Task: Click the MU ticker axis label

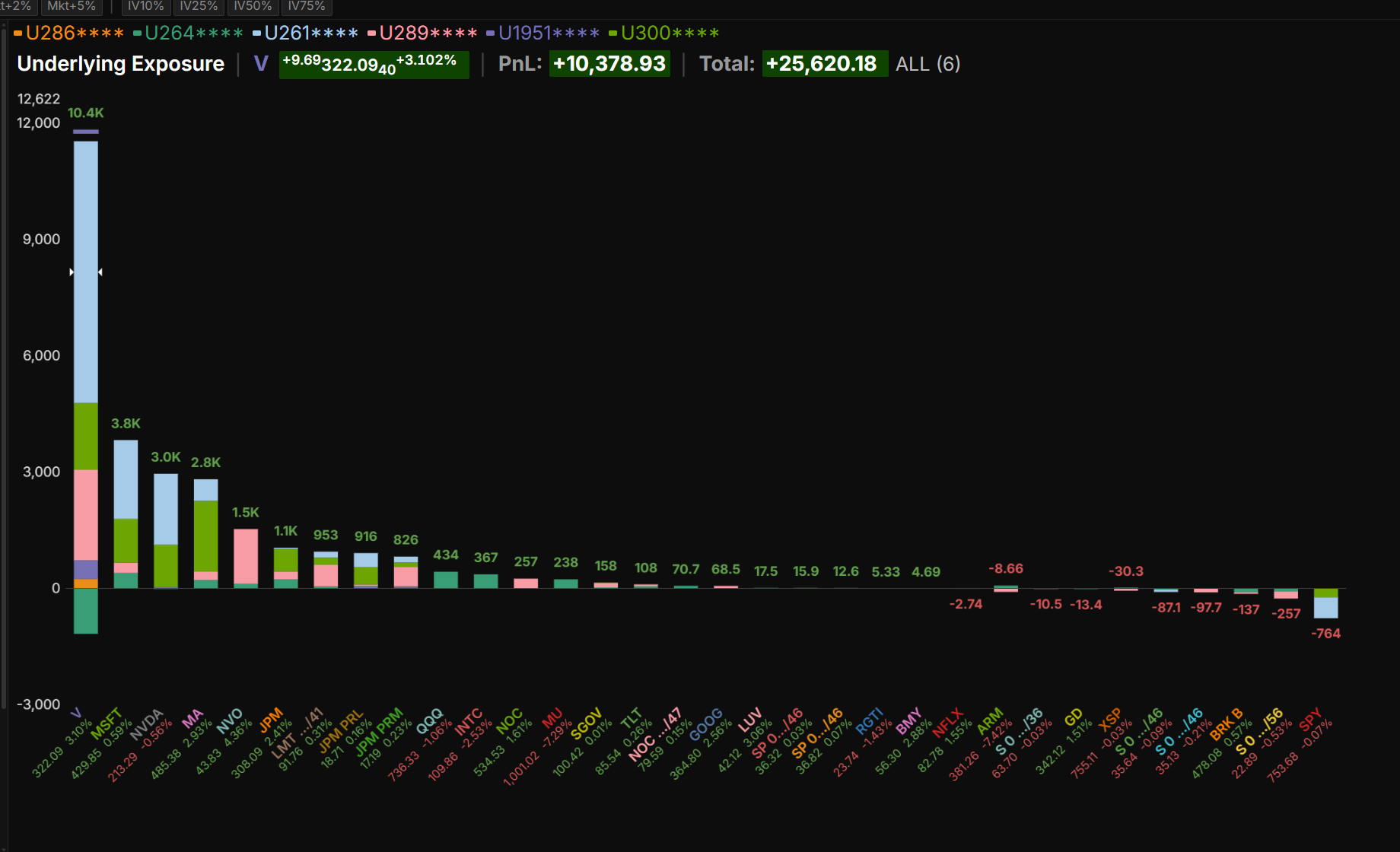Action: tap(552, 718)
